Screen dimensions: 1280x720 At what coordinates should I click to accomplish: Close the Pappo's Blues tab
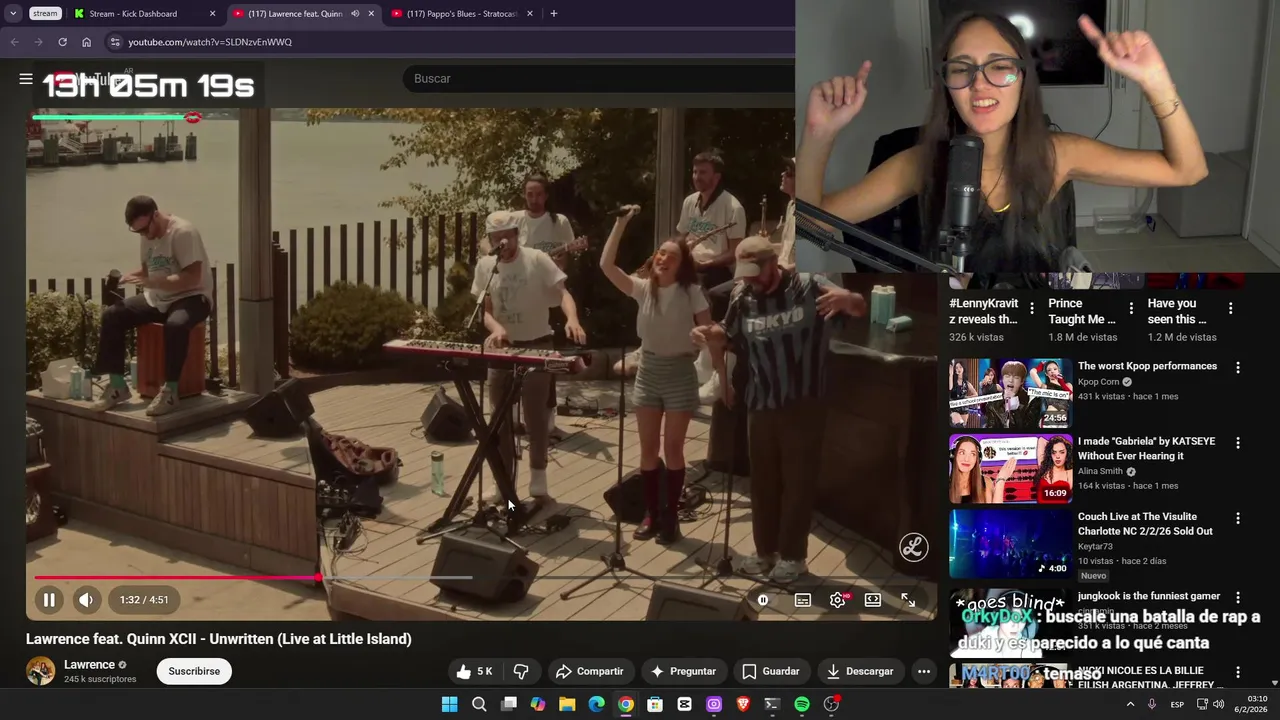[x=530, y=14]
